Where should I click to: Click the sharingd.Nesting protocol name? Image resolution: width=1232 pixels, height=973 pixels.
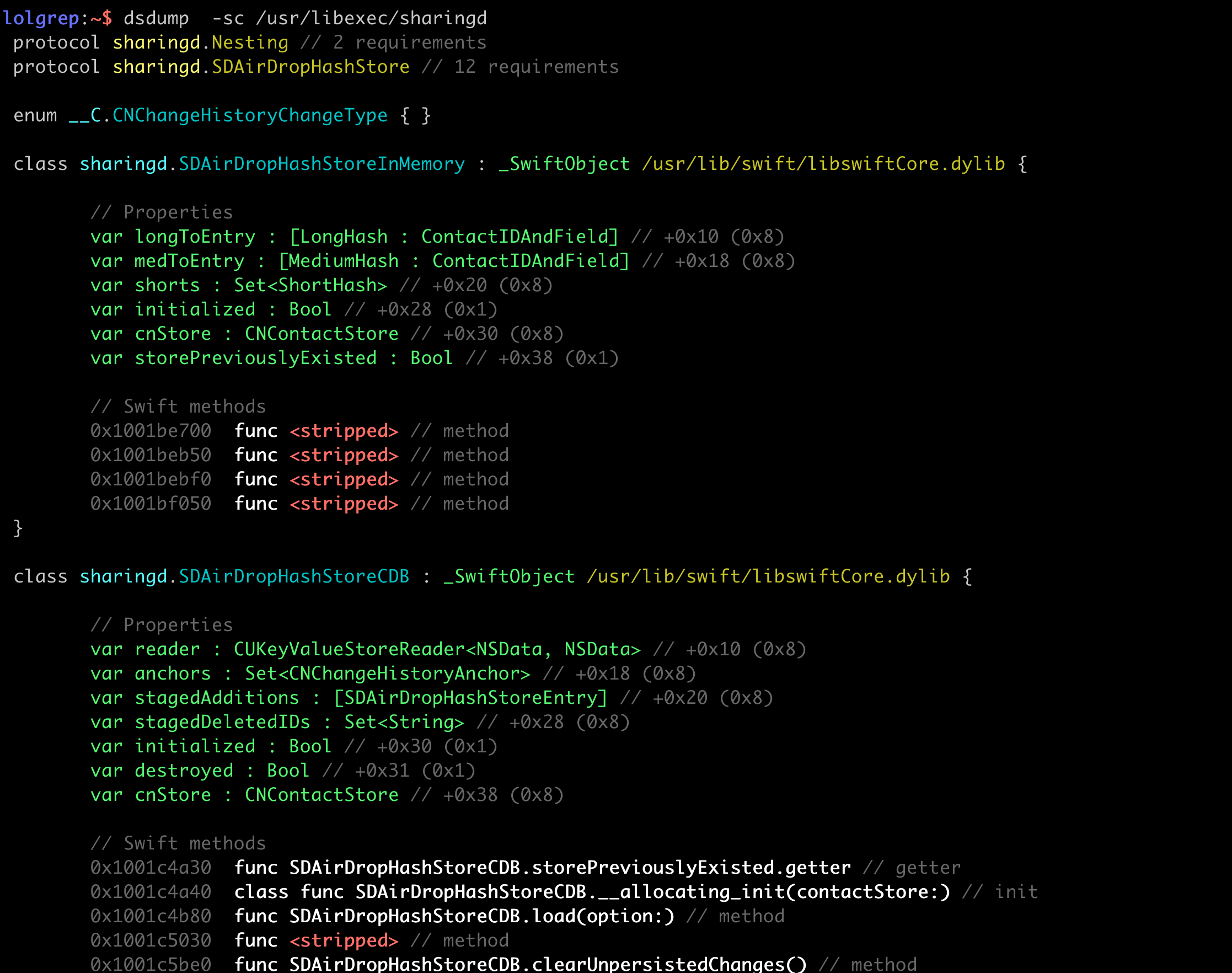point(201,42)
